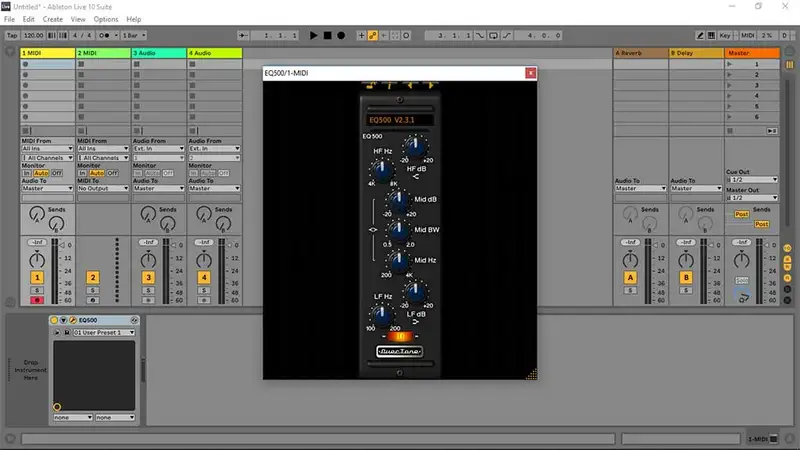Screen dimensions: 800x450
Task: Click the Session Record circle button
Action: 406,35
